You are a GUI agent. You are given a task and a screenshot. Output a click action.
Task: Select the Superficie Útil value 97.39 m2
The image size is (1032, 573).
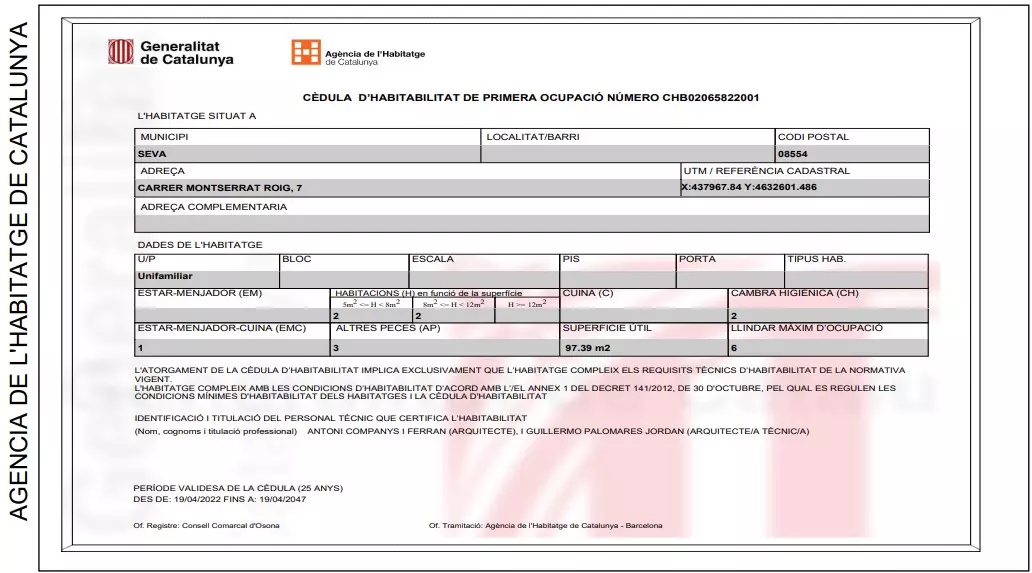point(643,348)
